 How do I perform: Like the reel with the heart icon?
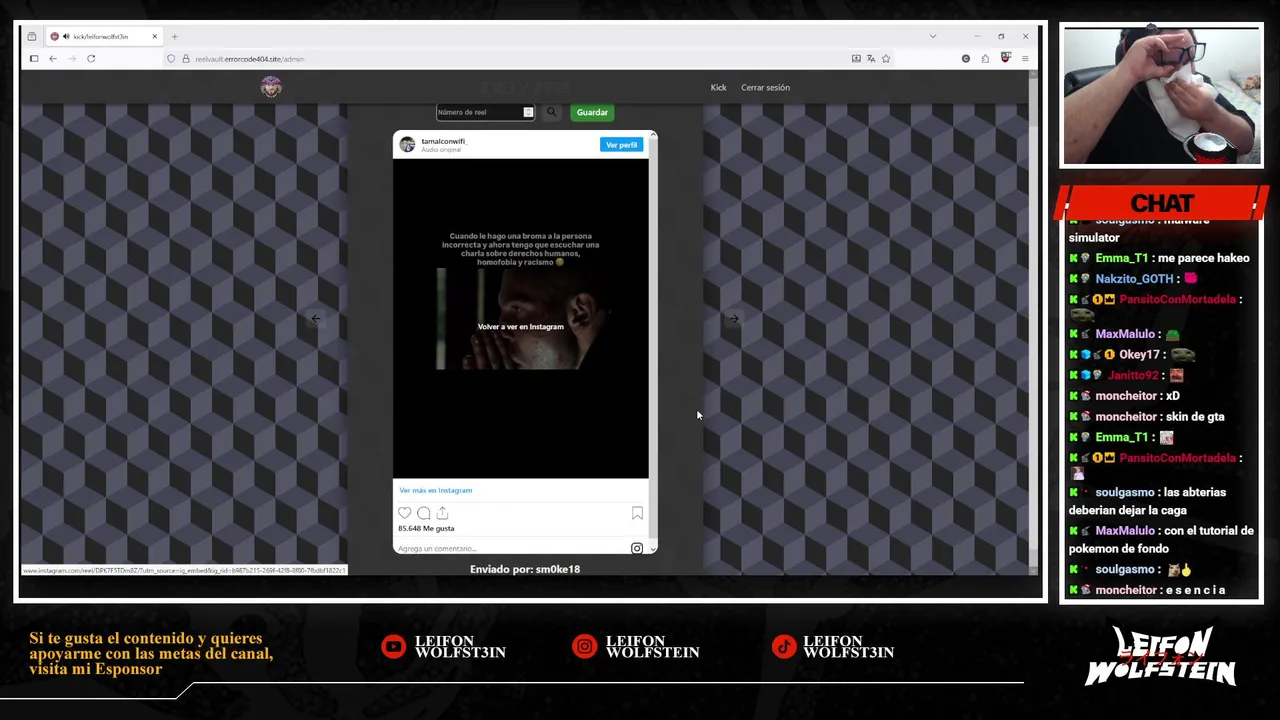[x=405, y=513]
